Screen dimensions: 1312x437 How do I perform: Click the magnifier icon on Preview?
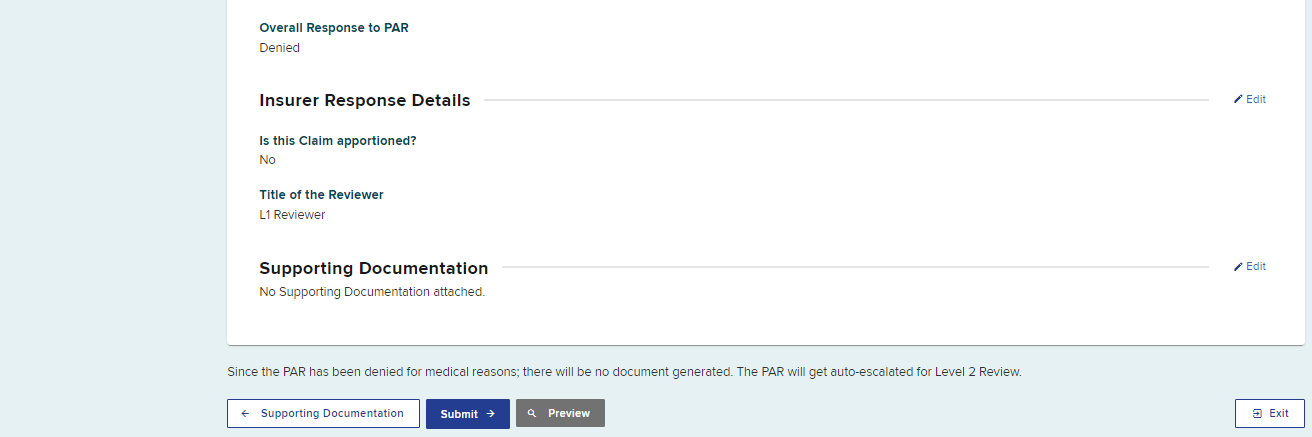[532, 413]
